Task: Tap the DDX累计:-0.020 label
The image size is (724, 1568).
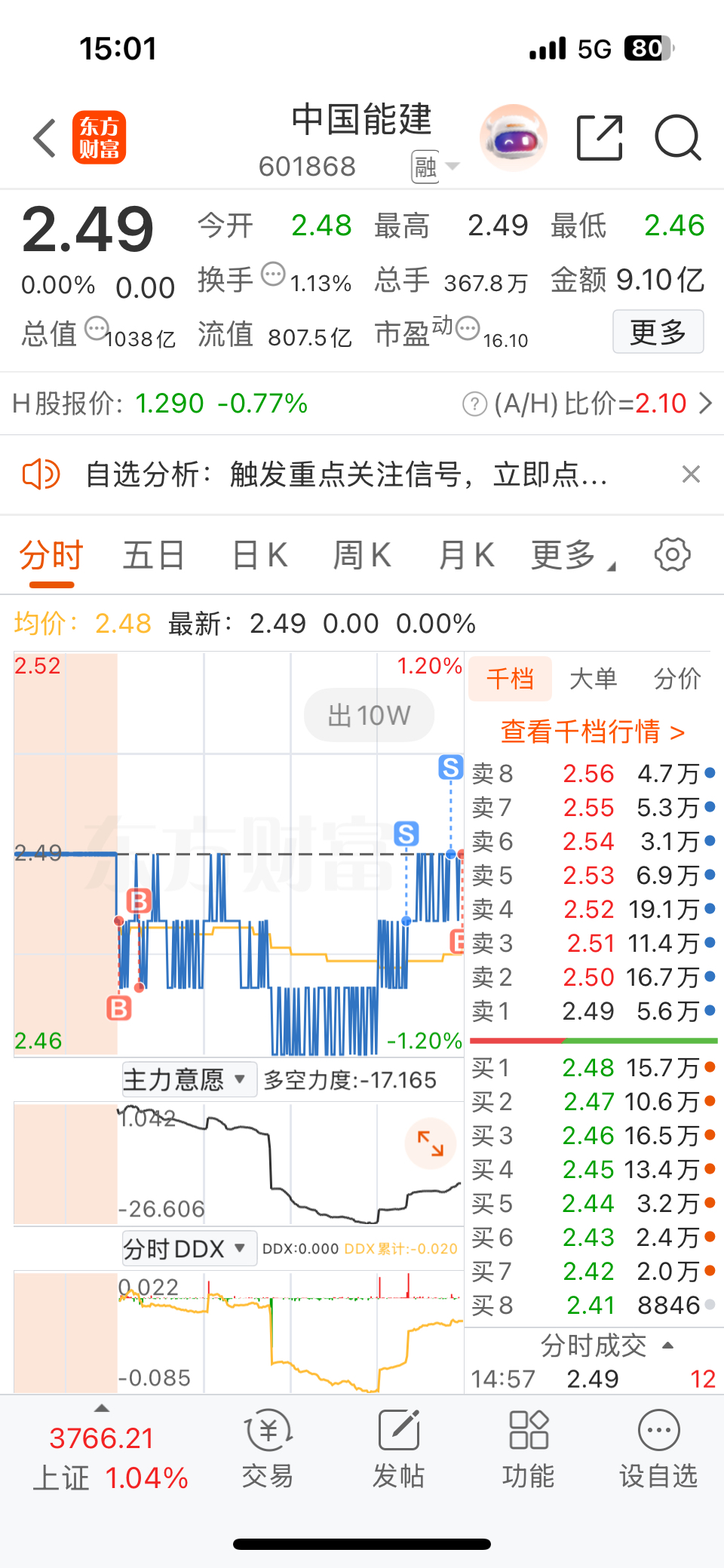Action: point(401,1249)
